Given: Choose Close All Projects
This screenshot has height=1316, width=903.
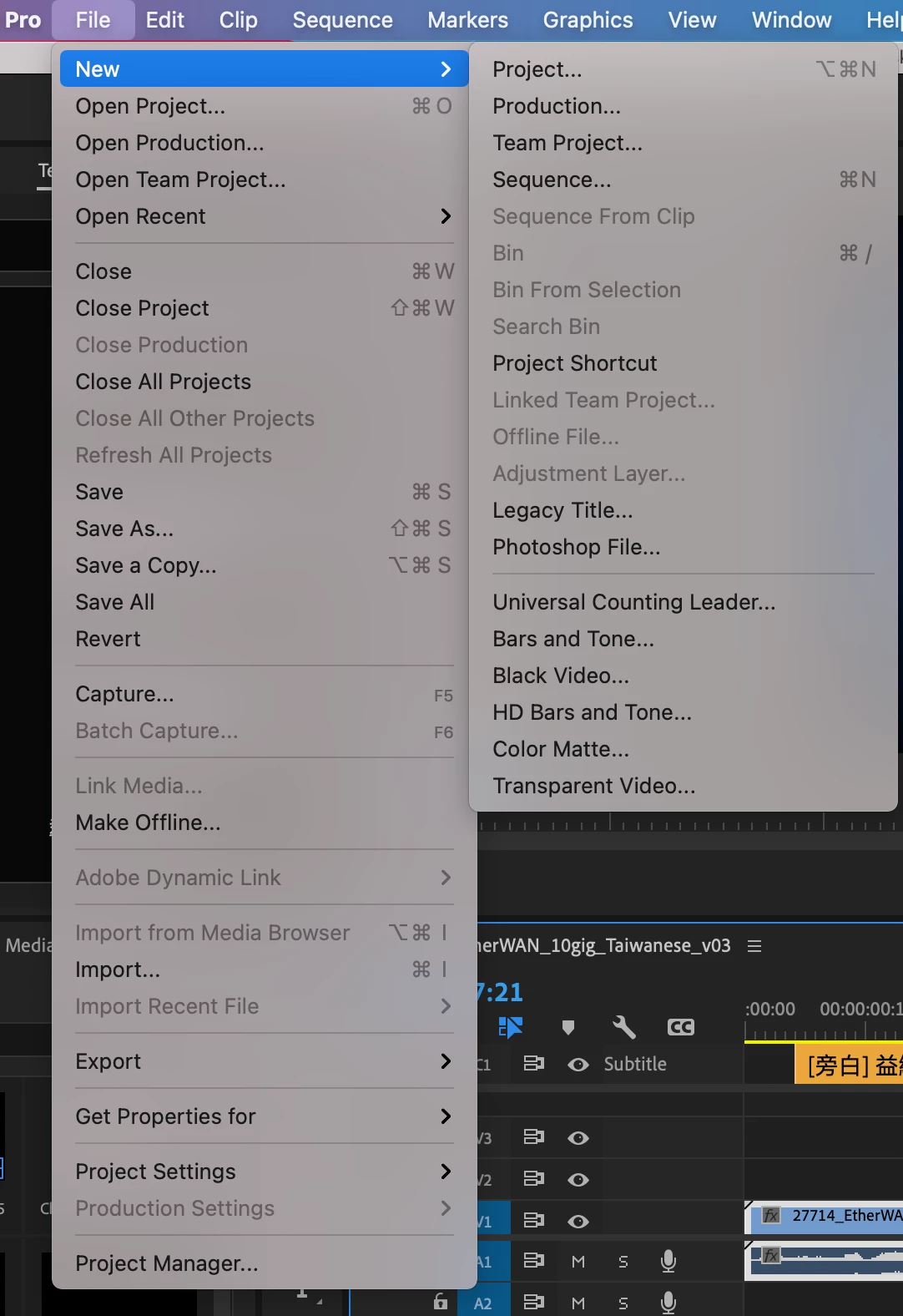Looking at the screenshot, I should (x=265, y=382).
